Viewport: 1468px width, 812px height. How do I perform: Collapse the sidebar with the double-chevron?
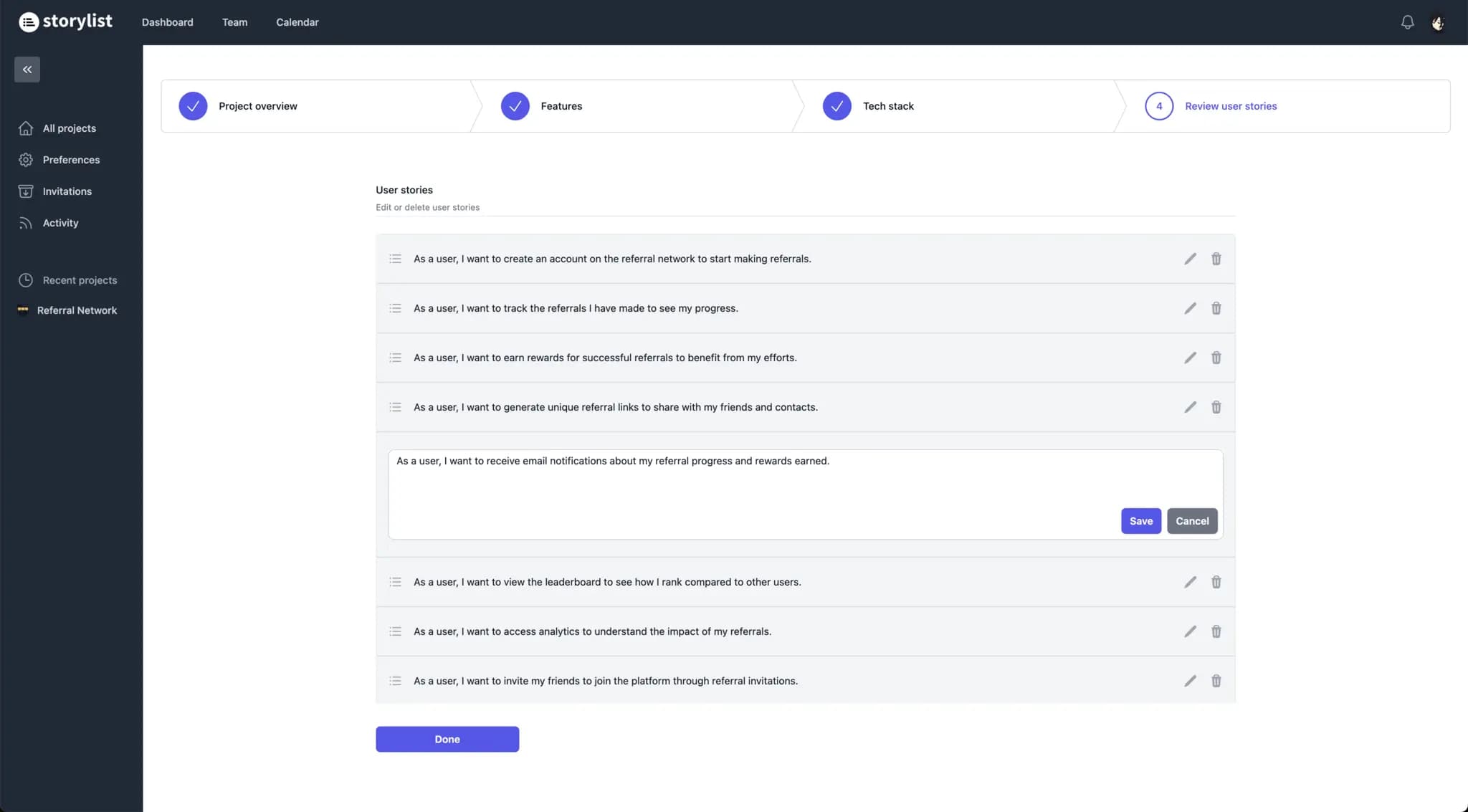coord(27,69)
